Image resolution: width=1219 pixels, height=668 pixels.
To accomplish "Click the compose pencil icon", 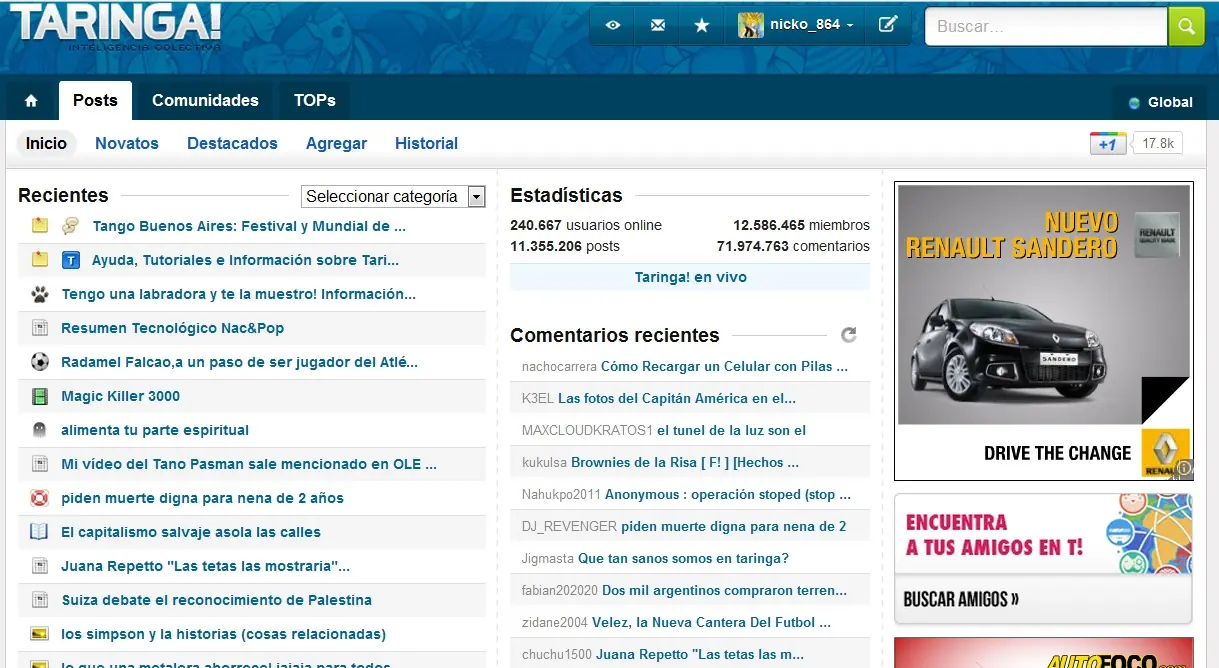I will coord(888,25).
